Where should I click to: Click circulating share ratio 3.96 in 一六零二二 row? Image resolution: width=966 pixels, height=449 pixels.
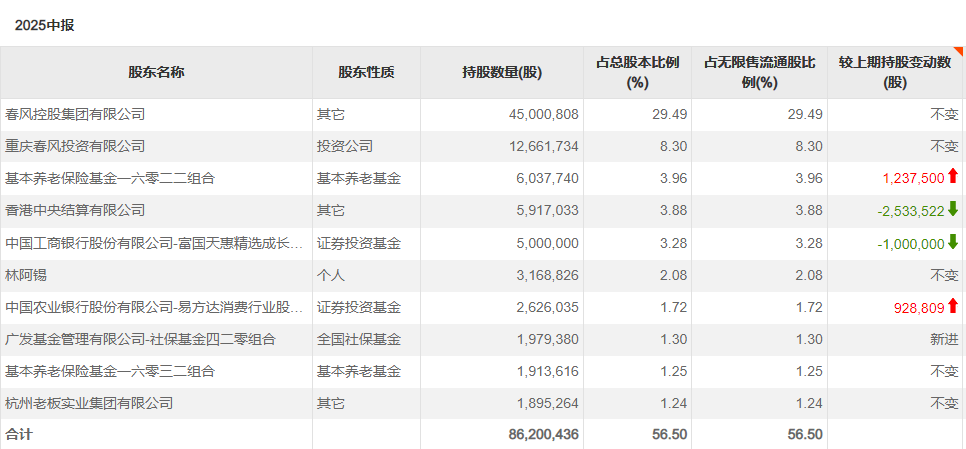(809, 179)
